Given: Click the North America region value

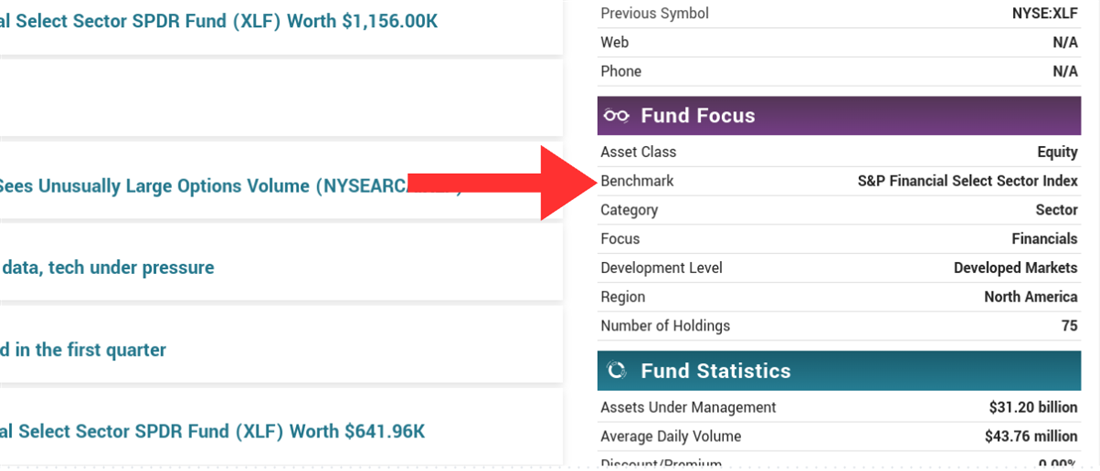Looking at the screenshot, I should click(x=1030, y=297).
